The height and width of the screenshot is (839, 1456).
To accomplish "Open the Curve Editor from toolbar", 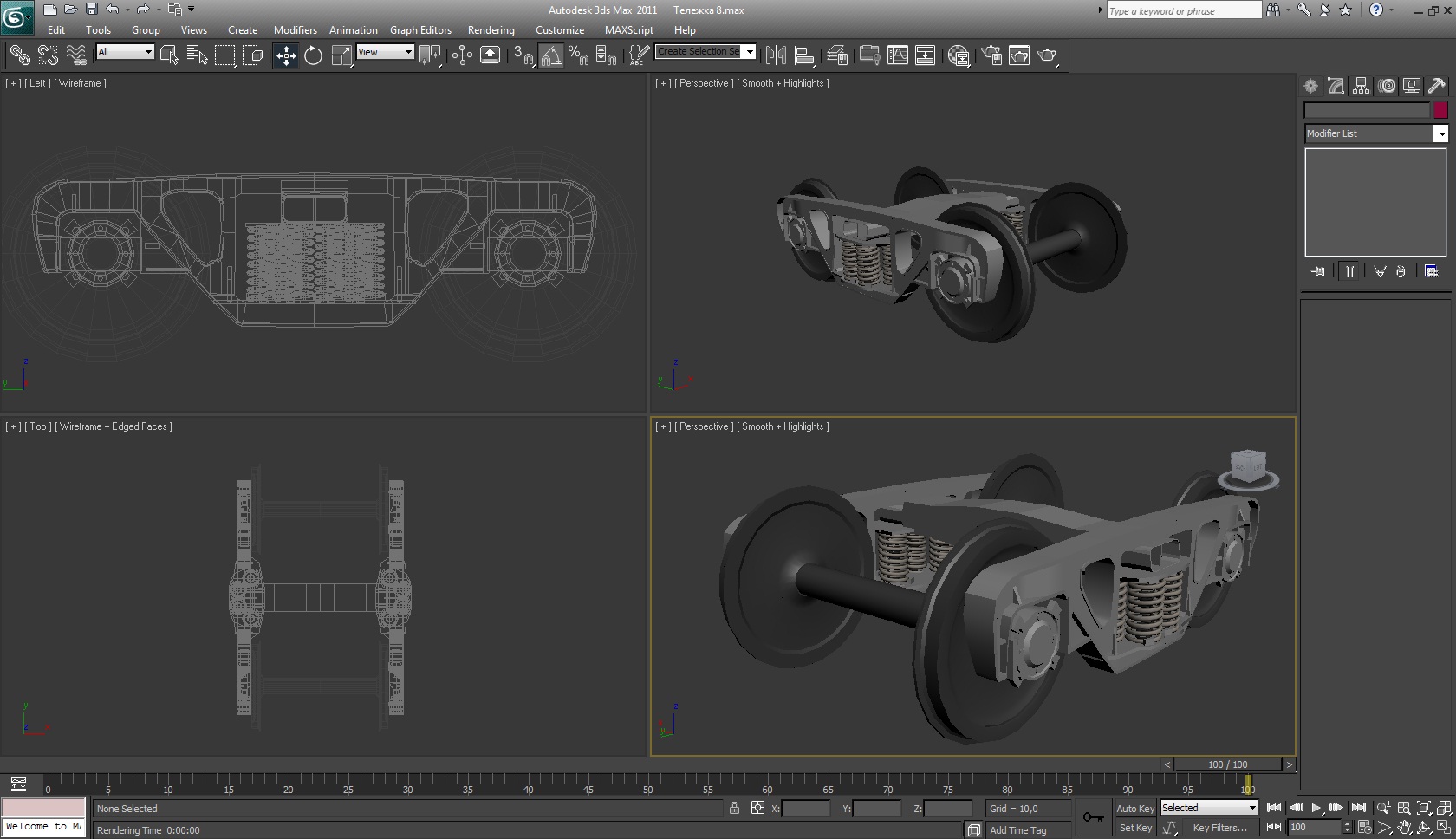I will pyautogui.click(x=898, y=55).
